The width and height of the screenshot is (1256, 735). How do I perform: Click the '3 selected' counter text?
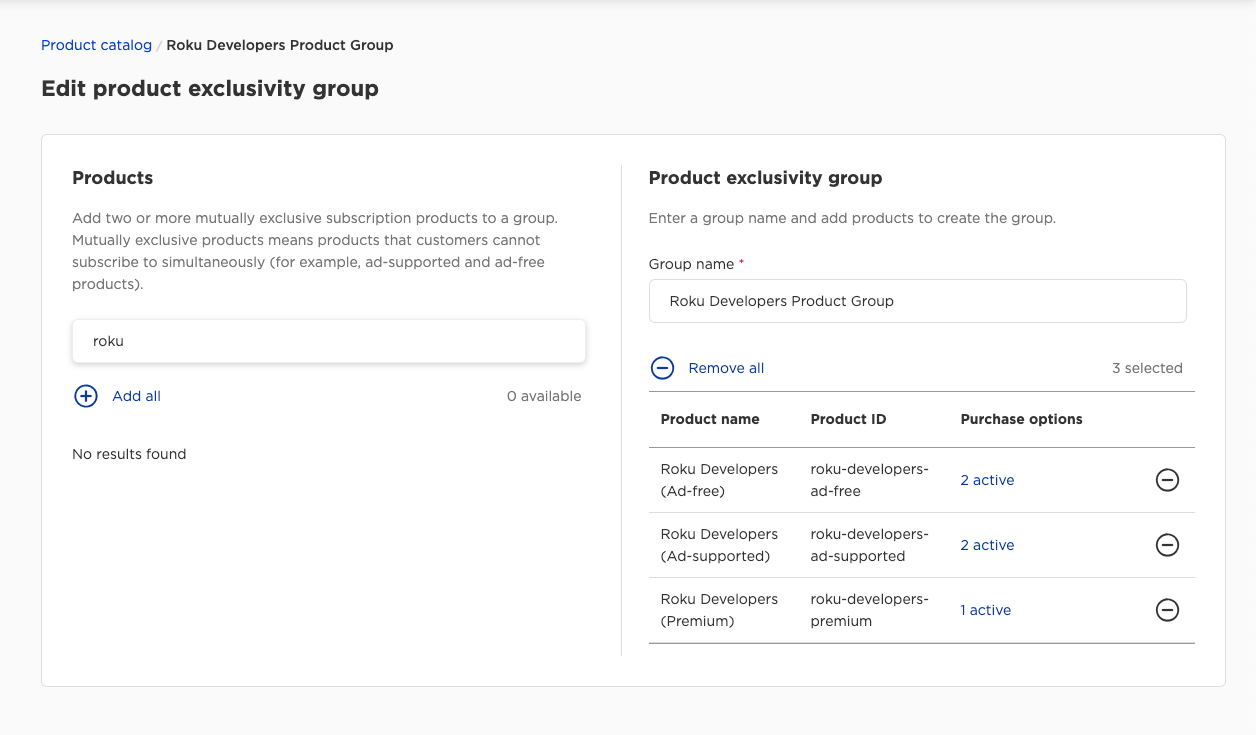[x=1146, y=368]
